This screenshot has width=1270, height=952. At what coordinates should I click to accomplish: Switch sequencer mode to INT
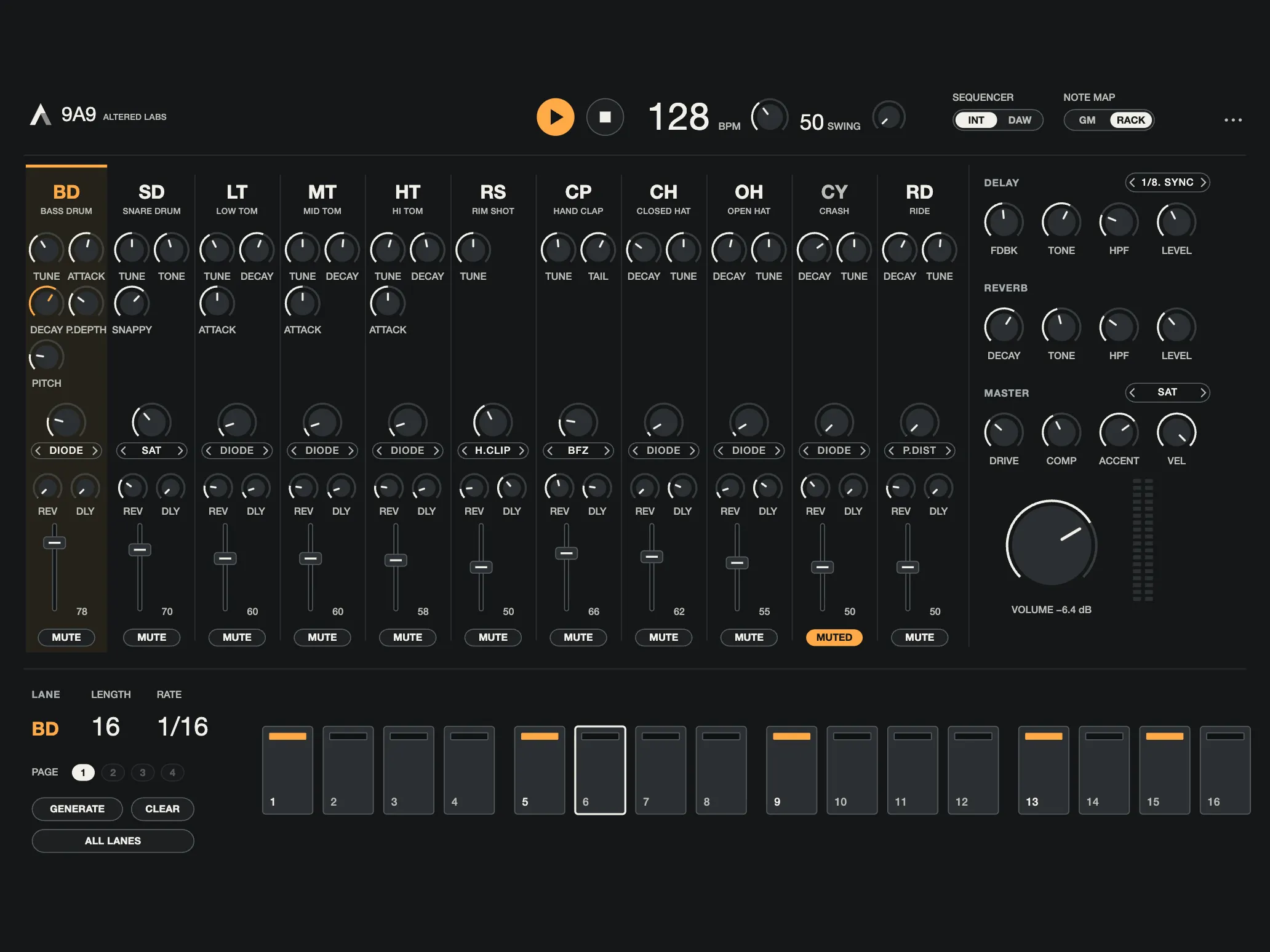coord(976,120)
